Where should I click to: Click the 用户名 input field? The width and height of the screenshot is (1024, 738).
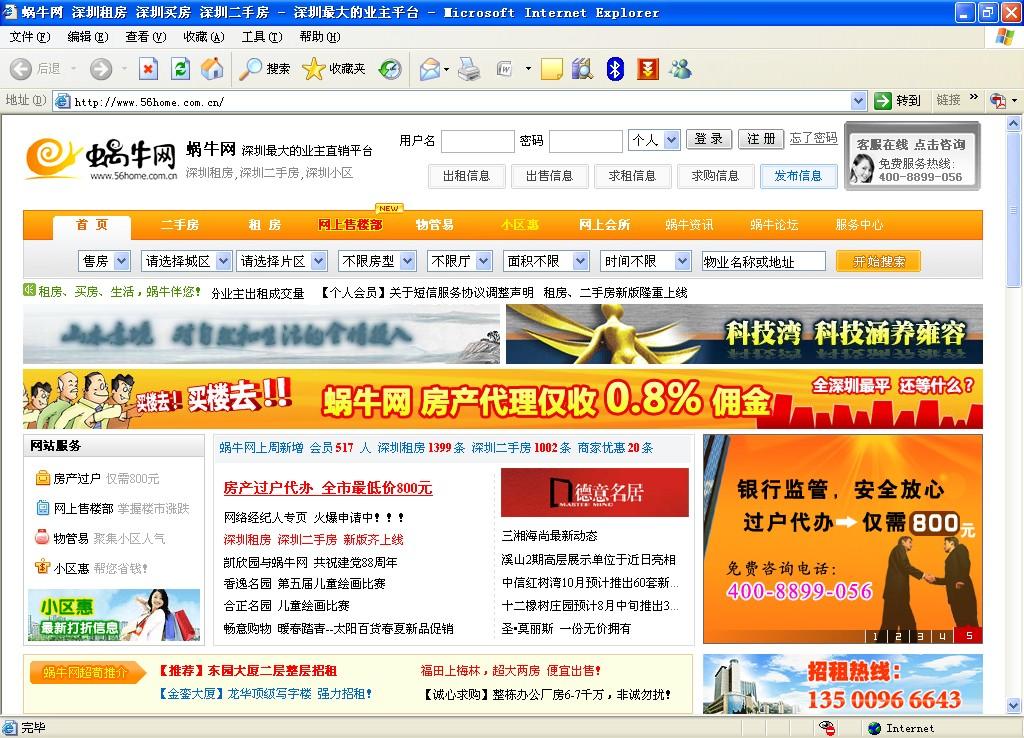coord(478,141)
